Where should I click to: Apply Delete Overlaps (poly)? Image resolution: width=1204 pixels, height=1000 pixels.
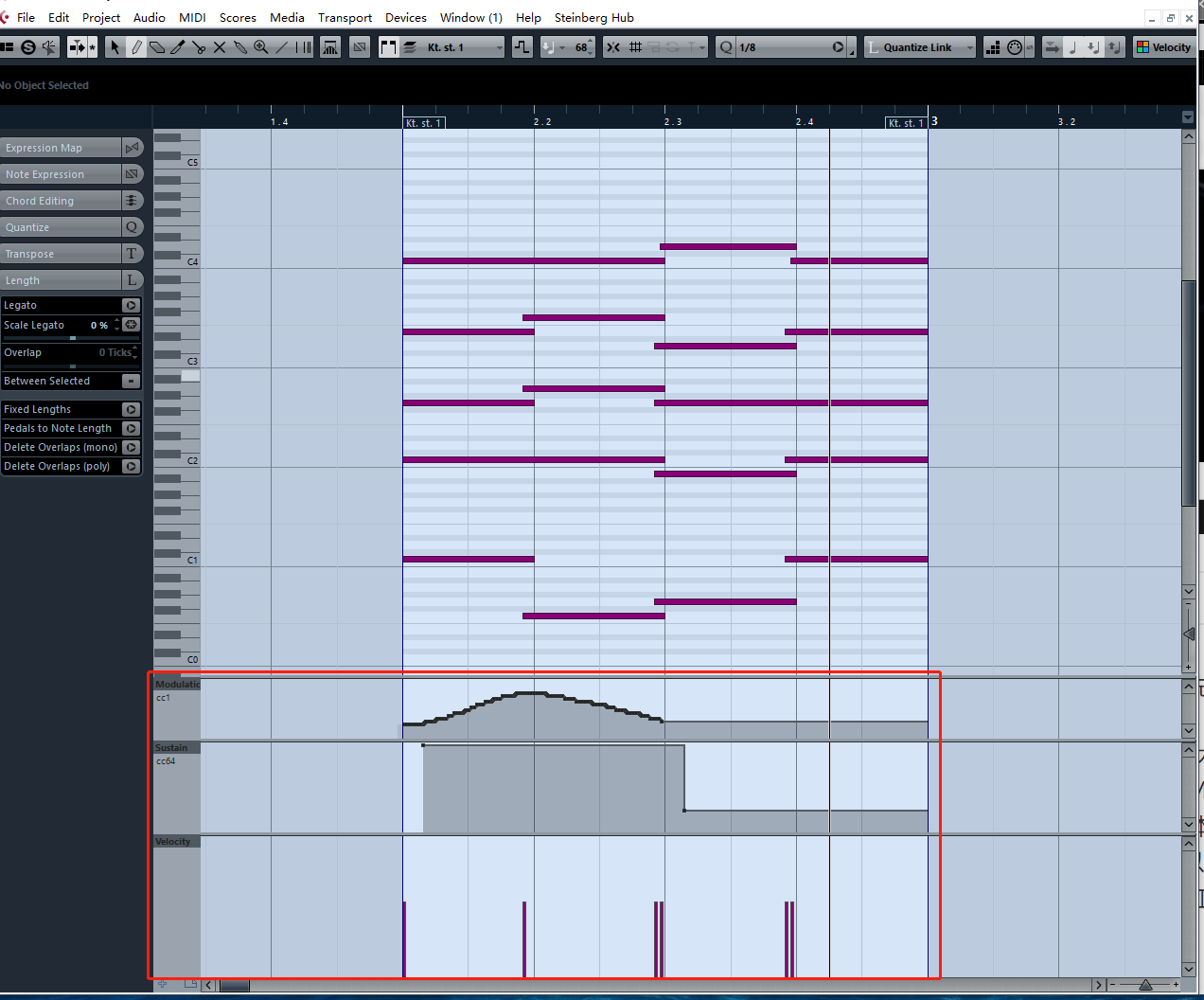click(132, 466)
